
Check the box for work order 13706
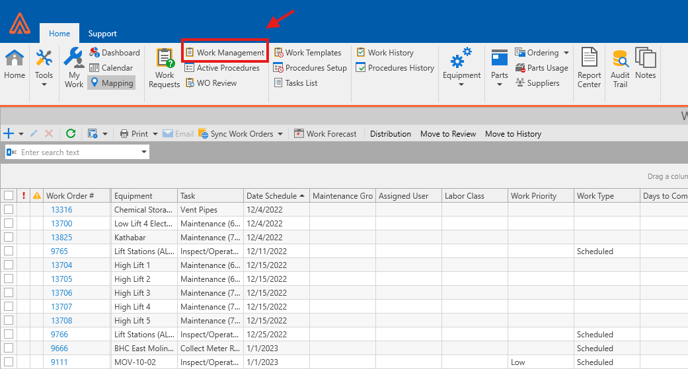click(8, 293)
